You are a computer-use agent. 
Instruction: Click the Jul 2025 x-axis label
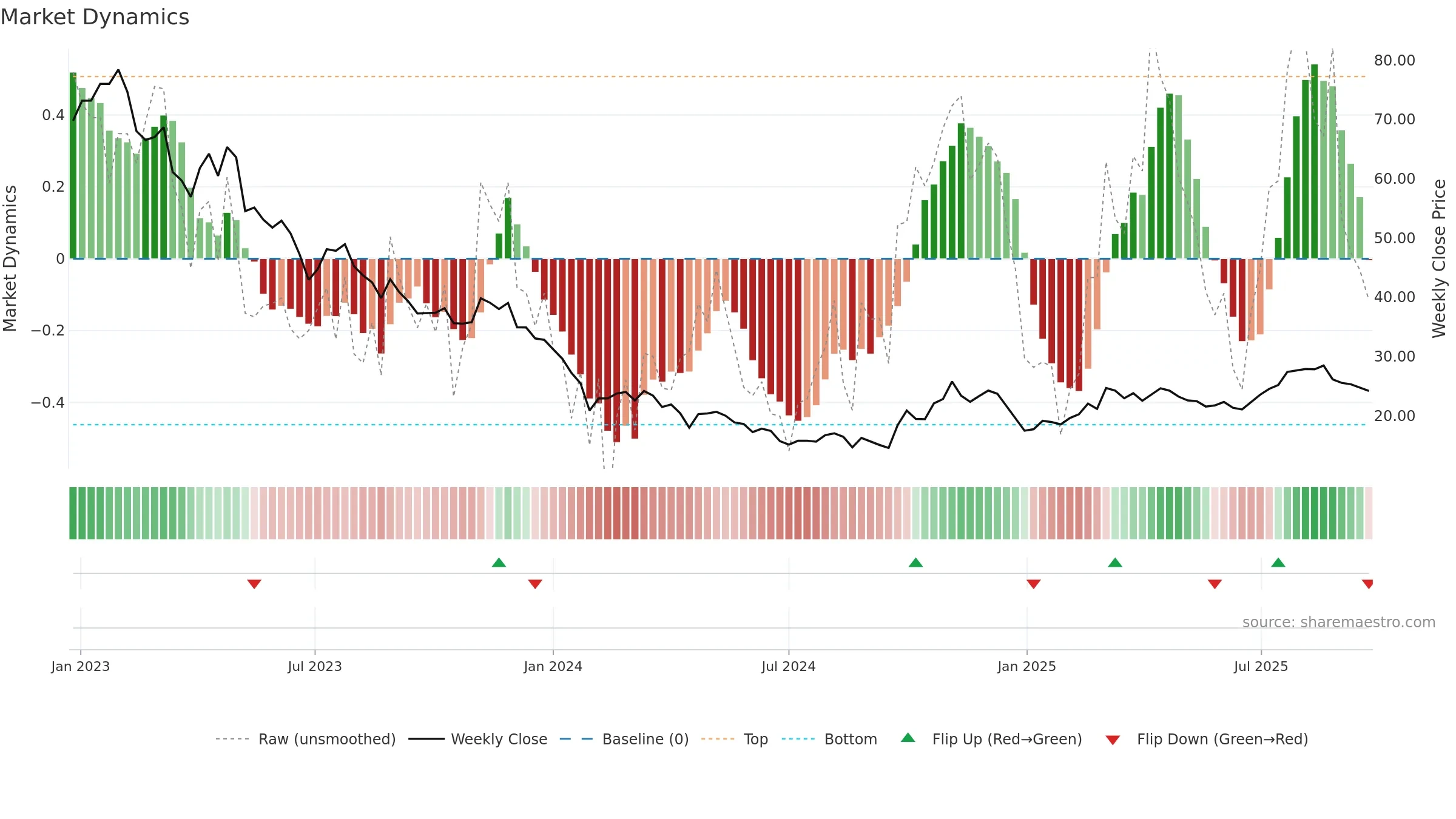[1261, 666]
